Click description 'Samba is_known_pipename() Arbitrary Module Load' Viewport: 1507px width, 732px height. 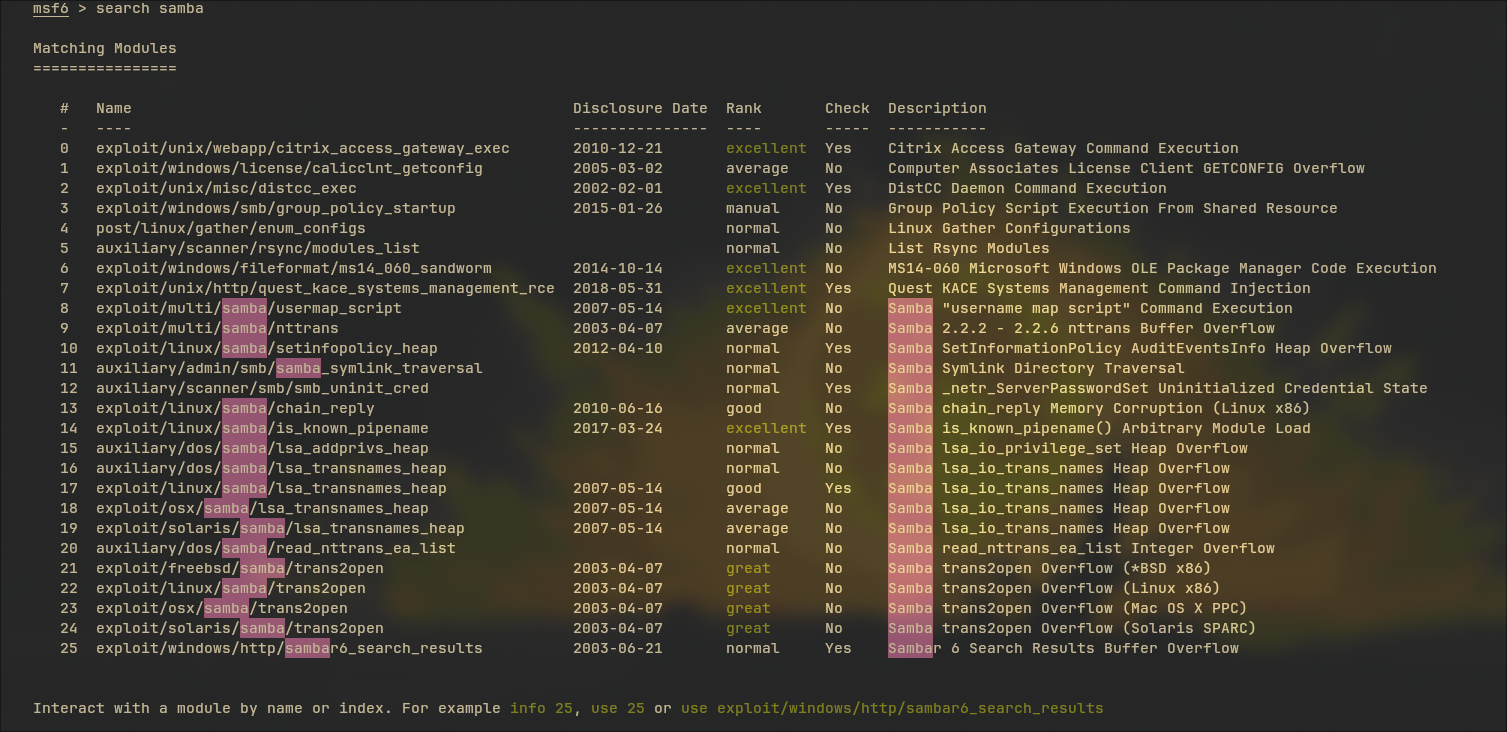click(x=1099, y=428)
